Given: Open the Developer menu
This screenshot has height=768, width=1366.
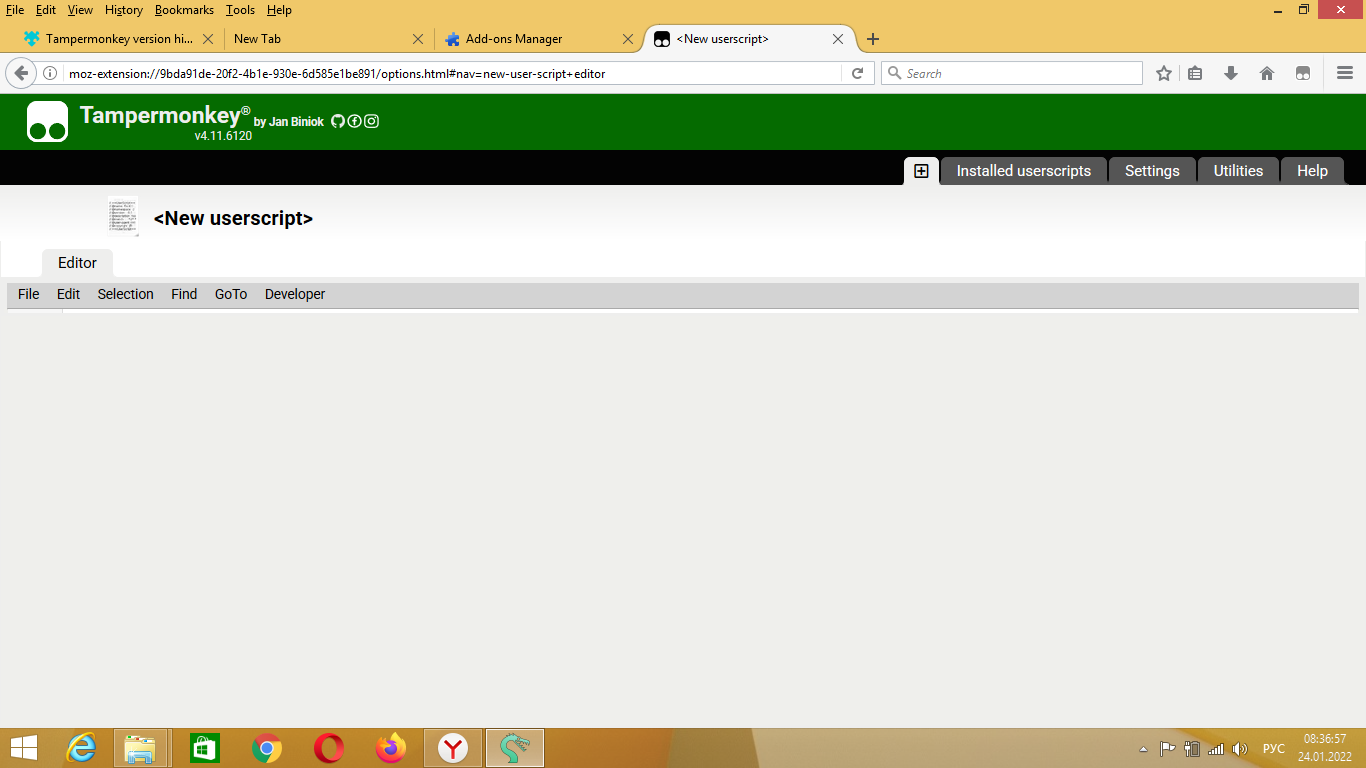Looking at the screenshot, I should click(x=295, y=294).
